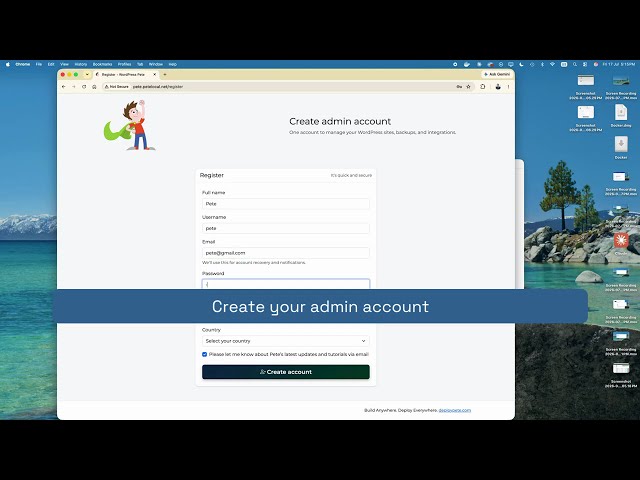
Task: Click the address bar URL
Action: click(x=158, y=87)
